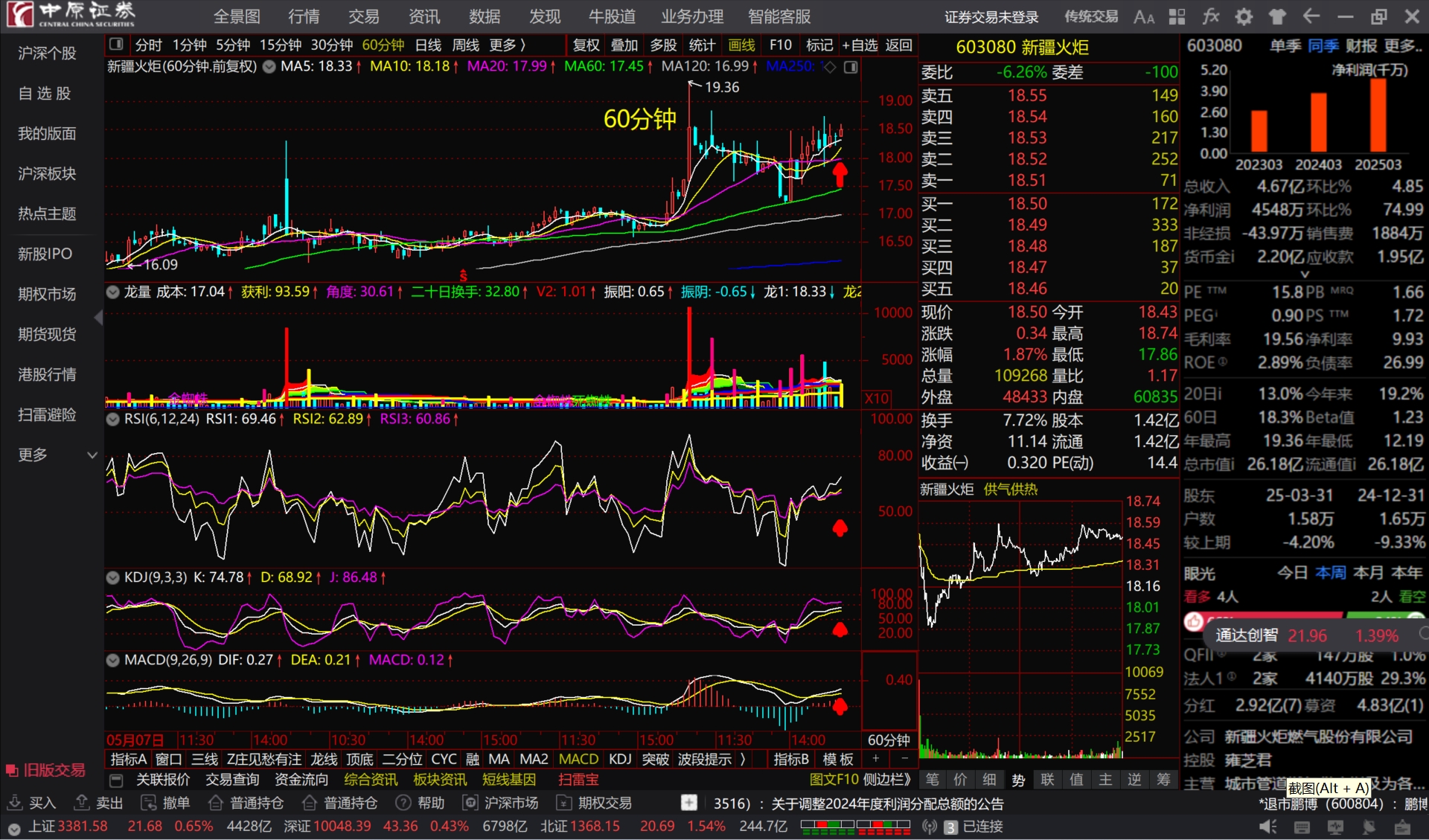
Task: Click the satellite dish icon in status bar
Action: pos(1369,827)
